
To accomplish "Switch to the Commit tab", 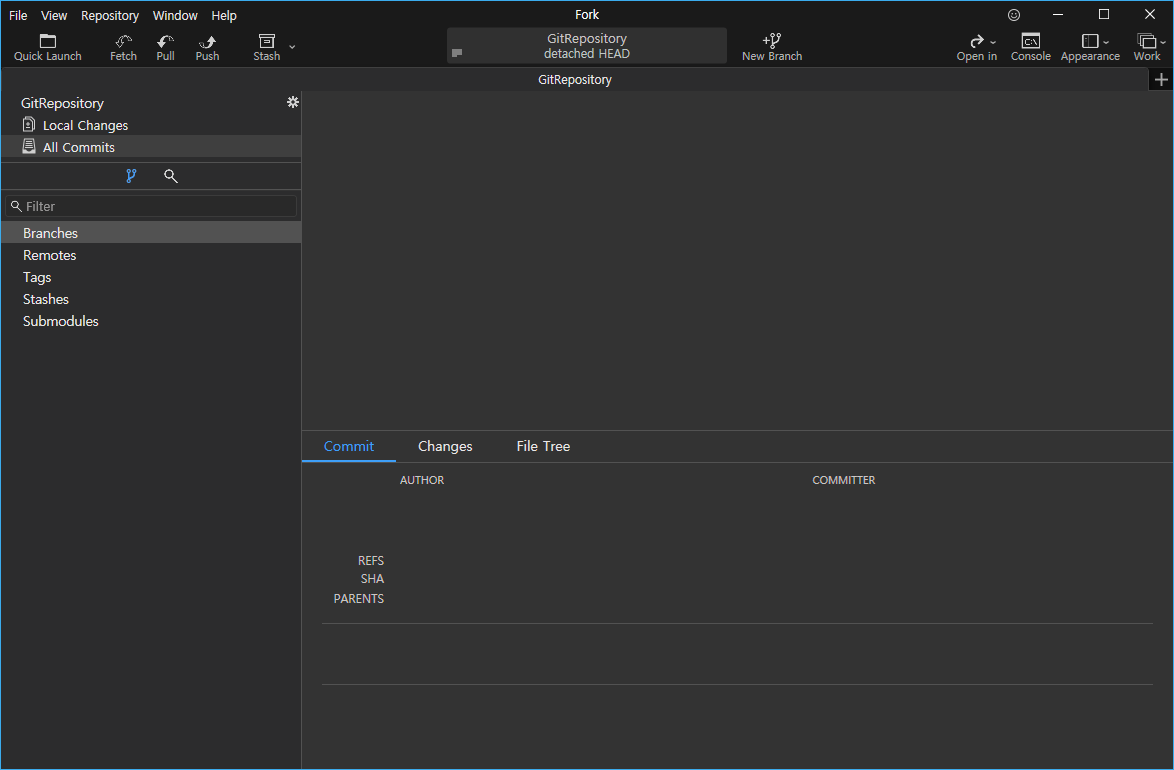I will point(349,446).
